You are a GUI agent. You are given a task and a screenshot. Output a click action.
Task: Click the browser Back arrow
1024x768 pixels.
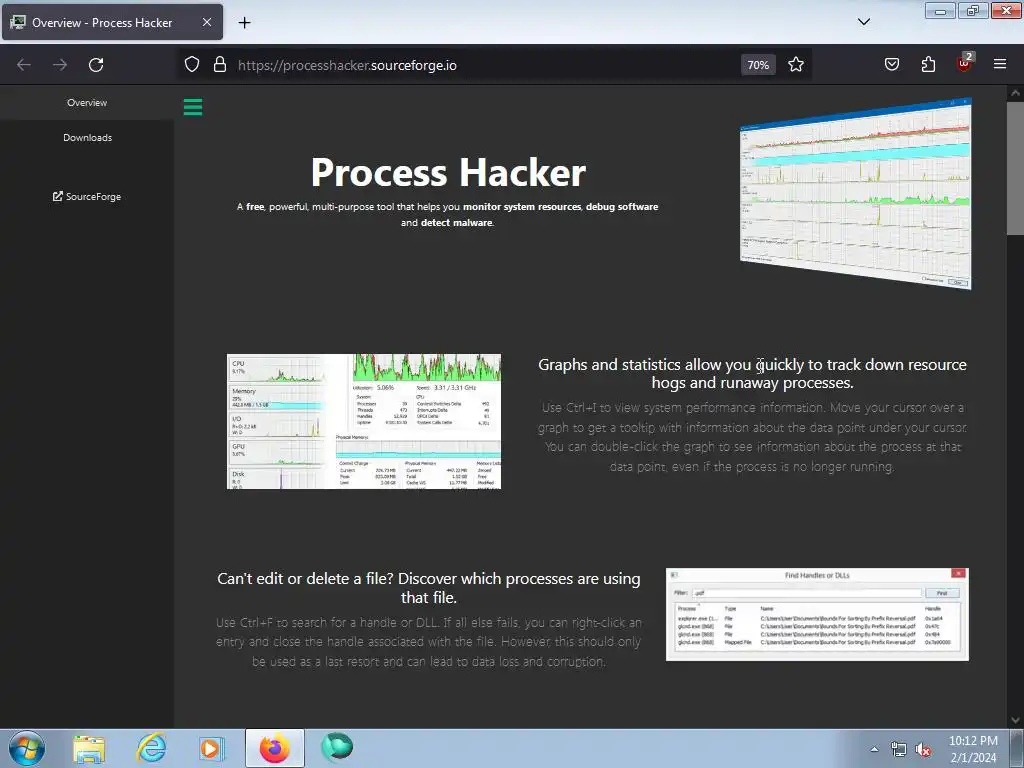pos(24,65)
